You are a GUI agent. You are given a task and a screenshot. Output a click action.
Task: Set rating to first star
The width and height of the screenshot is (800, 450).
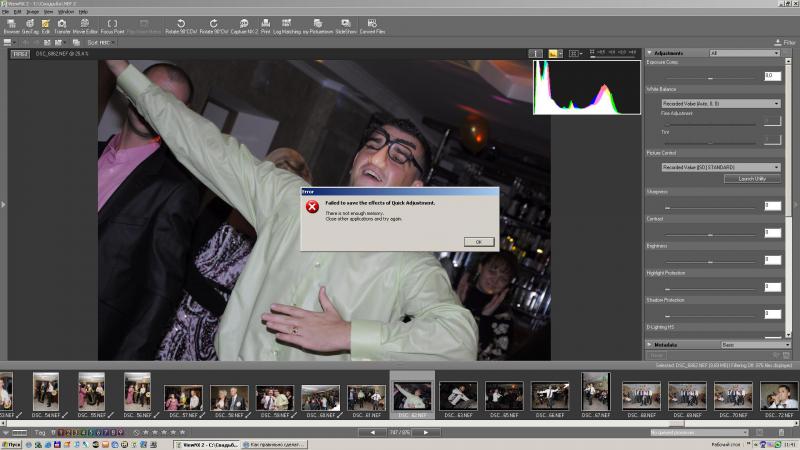145,433
